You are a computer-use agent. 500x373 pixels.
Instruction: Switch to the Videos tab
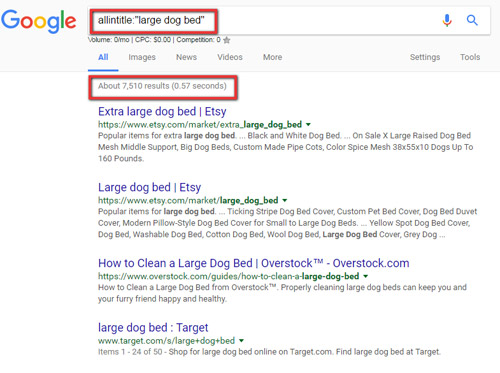(x=230, y=57)
